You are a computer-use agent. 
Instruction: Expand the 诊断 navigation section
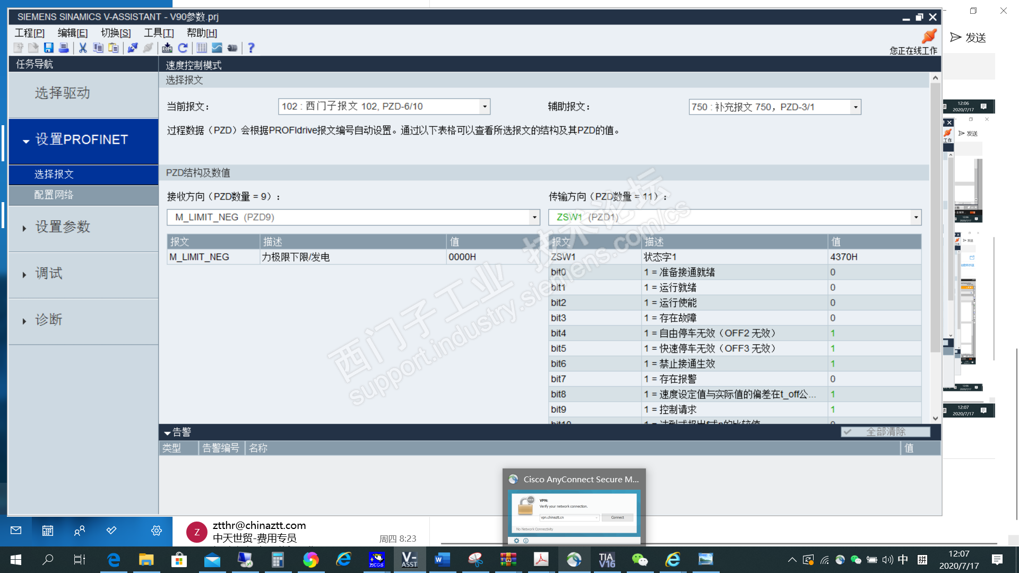pos(25,321)
